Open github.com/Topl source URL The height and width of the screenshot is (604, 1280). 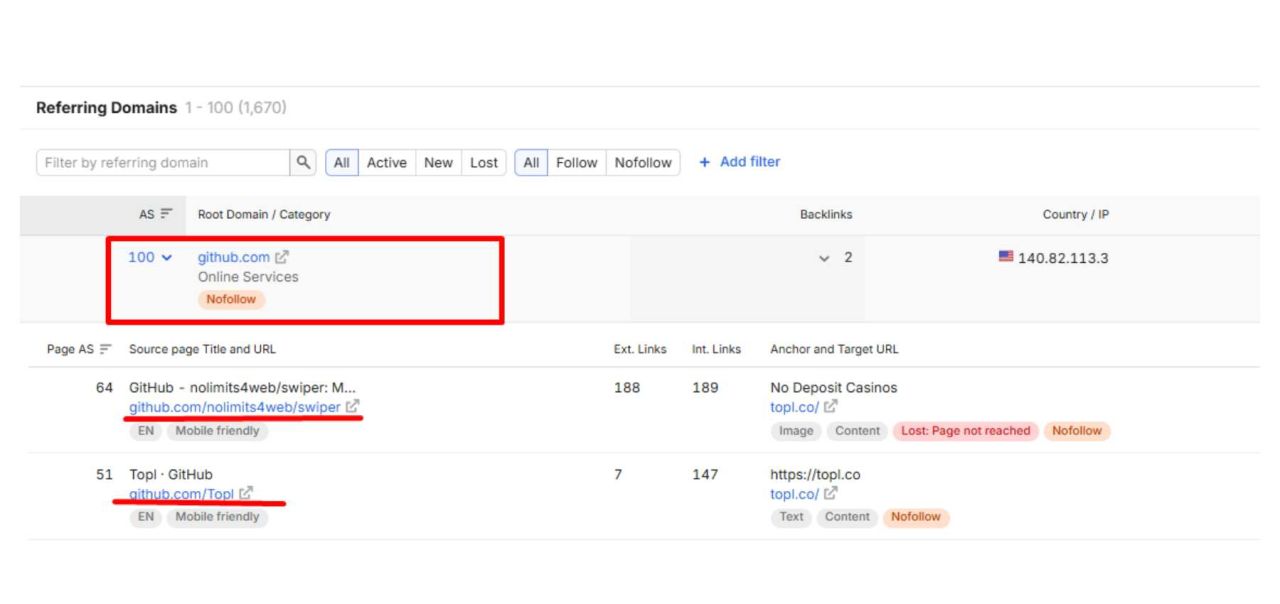[181, 493]
